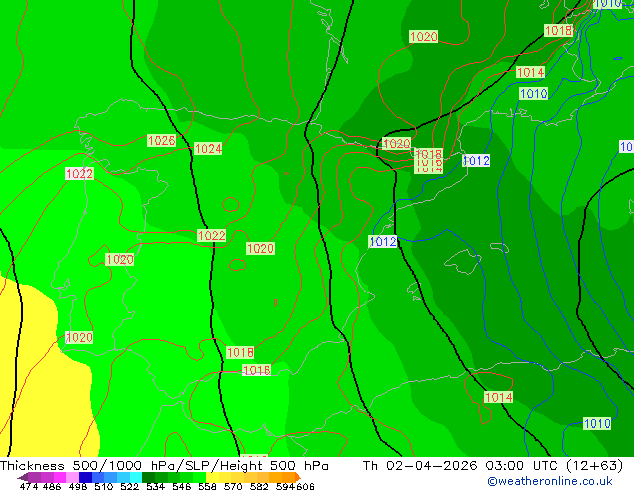Screen dimensions: 634x490
Task: Select the darkest green swatch above 534 in the legend
Action: [x=148, y=477]
